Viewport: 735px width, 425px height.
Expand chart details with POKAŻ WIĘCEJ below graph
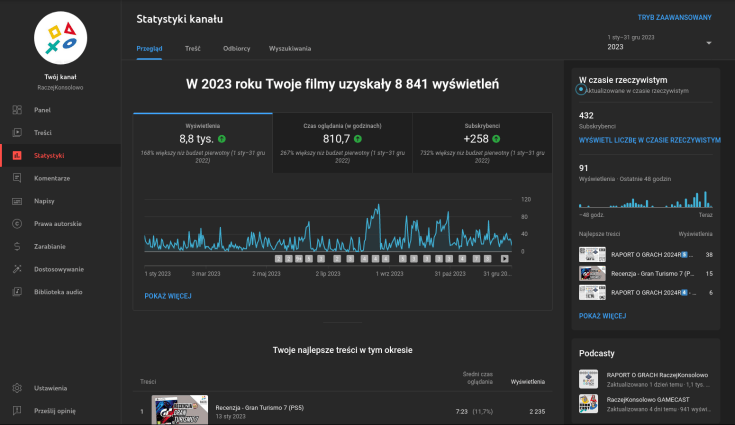click(168, 296)
